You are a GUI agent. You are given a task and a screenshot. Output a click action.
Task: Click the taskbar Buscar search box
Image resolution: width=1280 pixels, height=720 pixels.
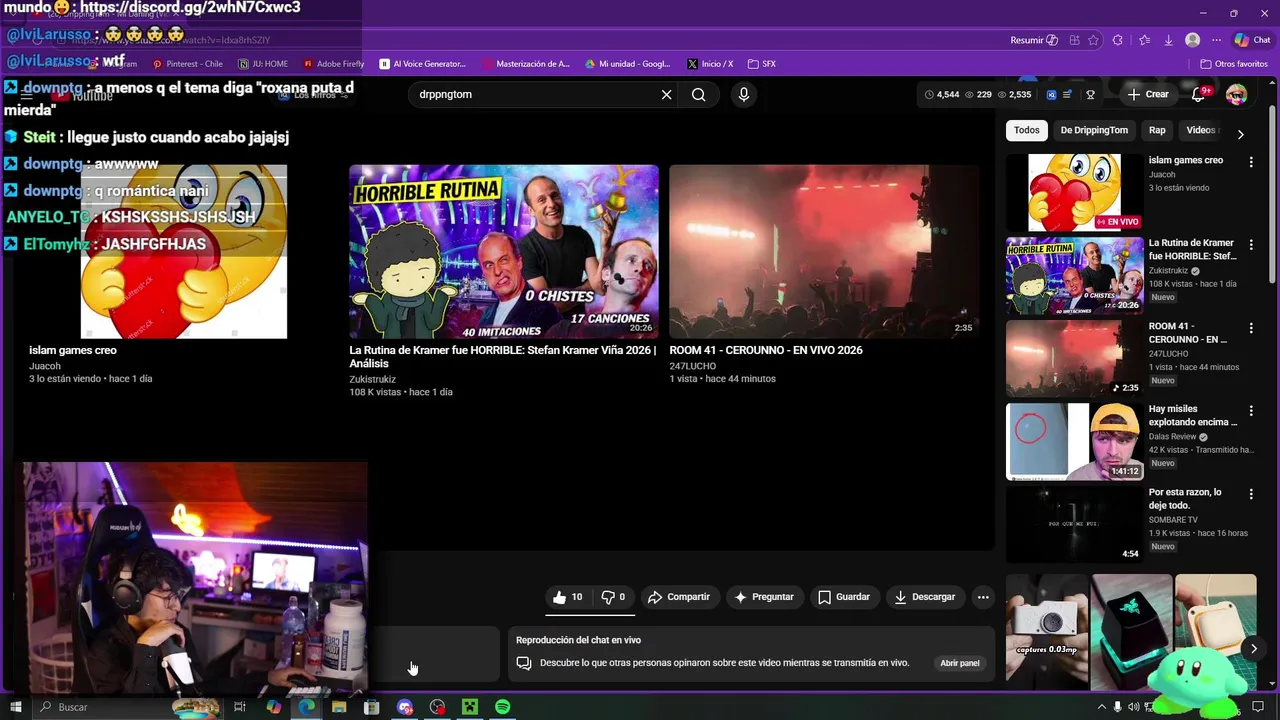coord(128,707)
